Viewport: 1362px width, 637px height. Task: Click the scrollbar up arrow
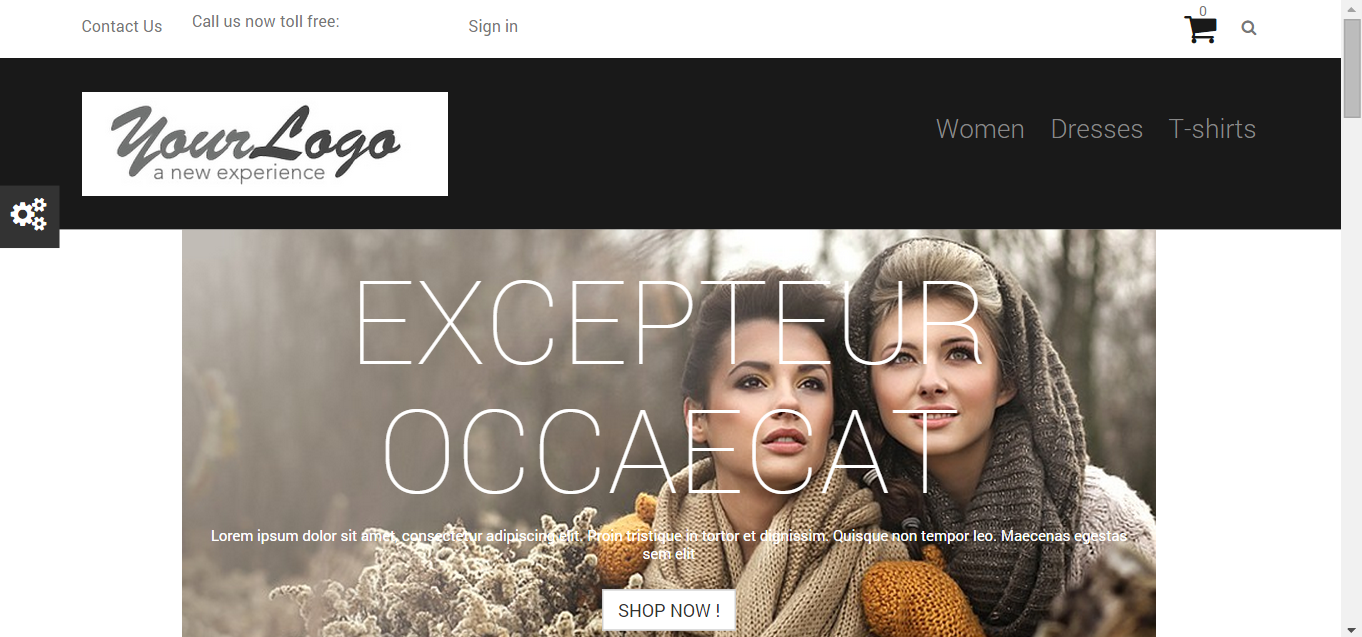click(1352, 8)
